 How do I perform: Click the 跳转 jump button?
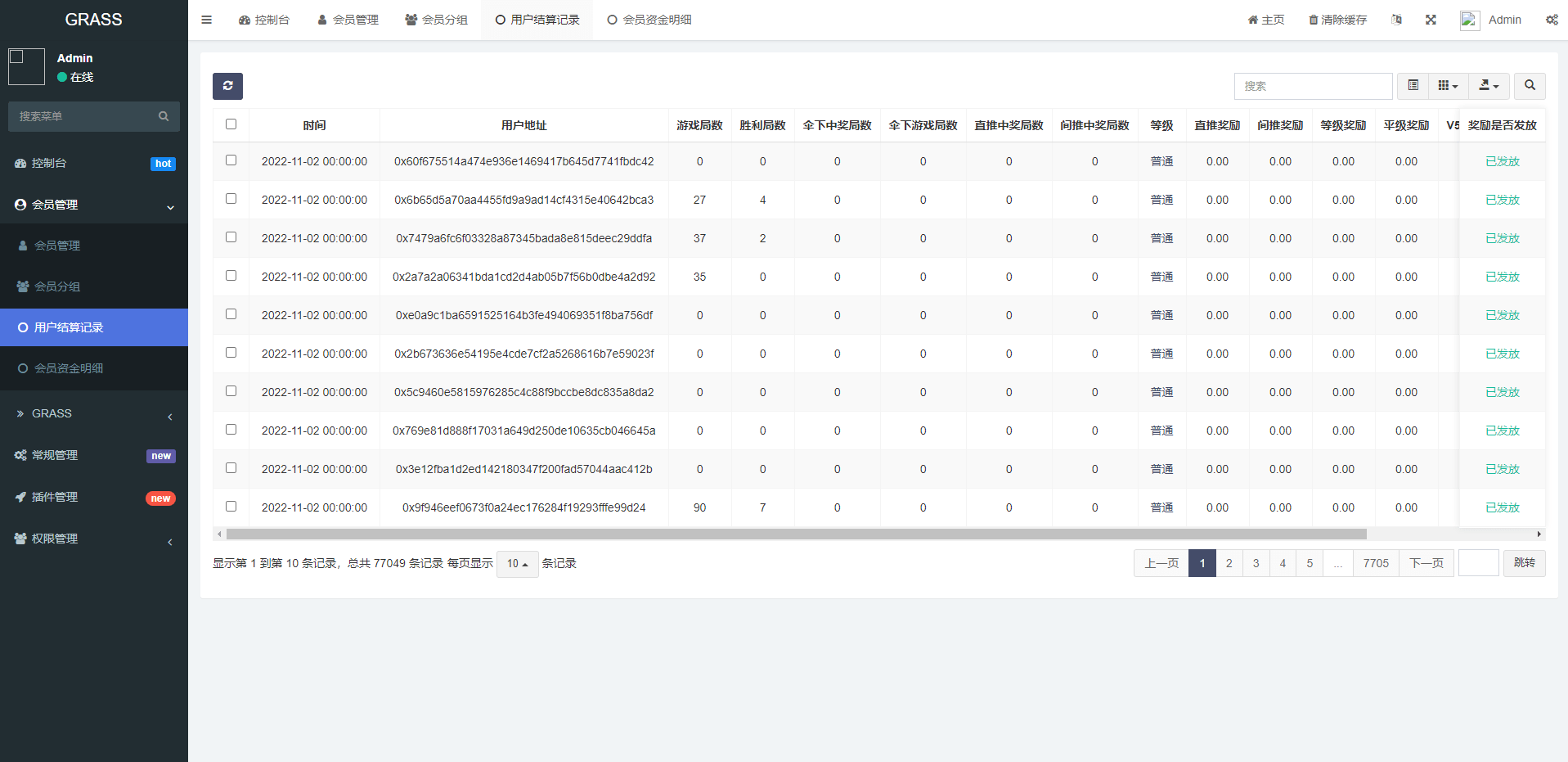[1524, 563]
